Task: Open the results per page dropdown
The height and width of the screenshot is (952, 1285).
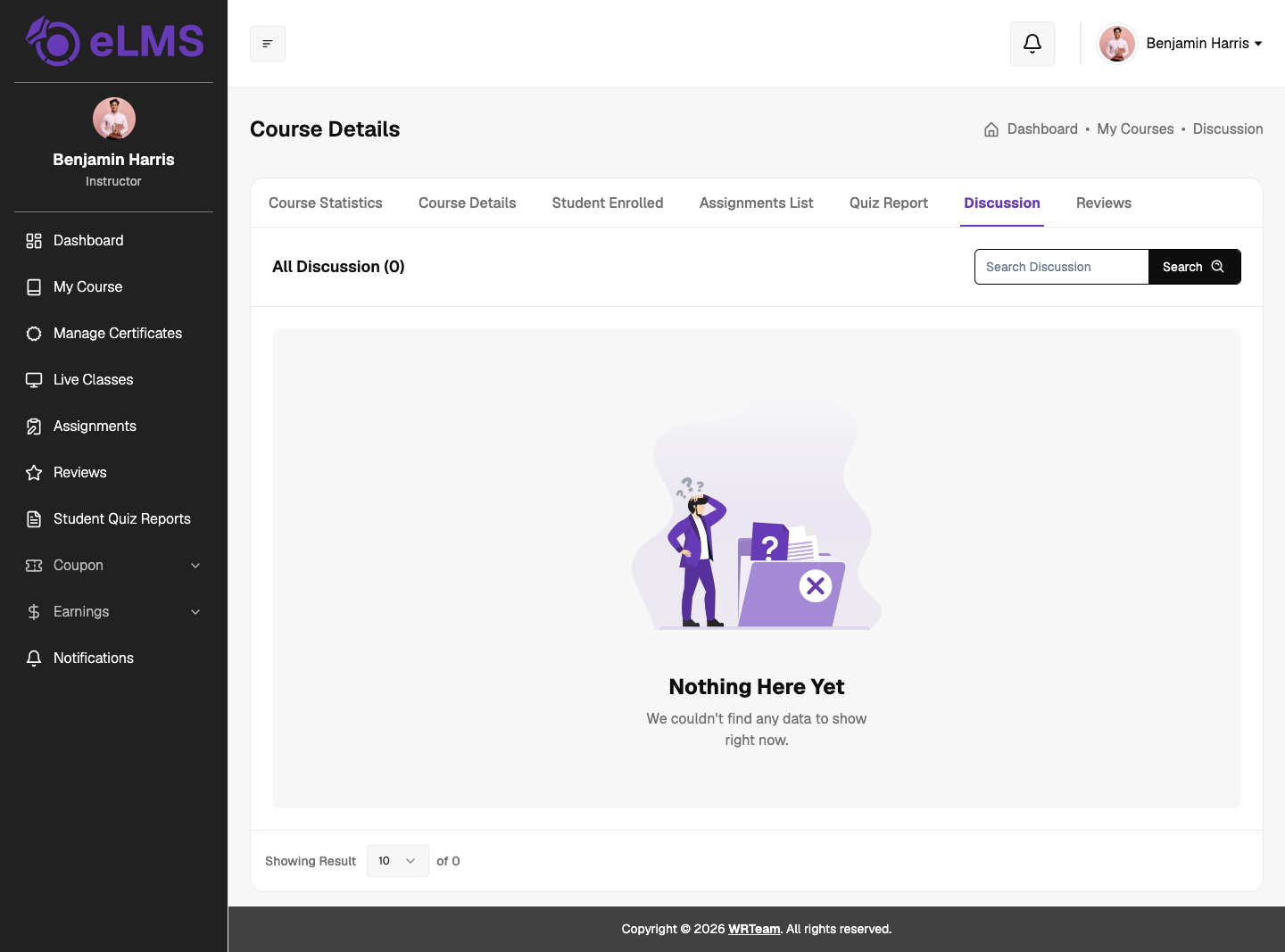Action: tap(398, 861)
